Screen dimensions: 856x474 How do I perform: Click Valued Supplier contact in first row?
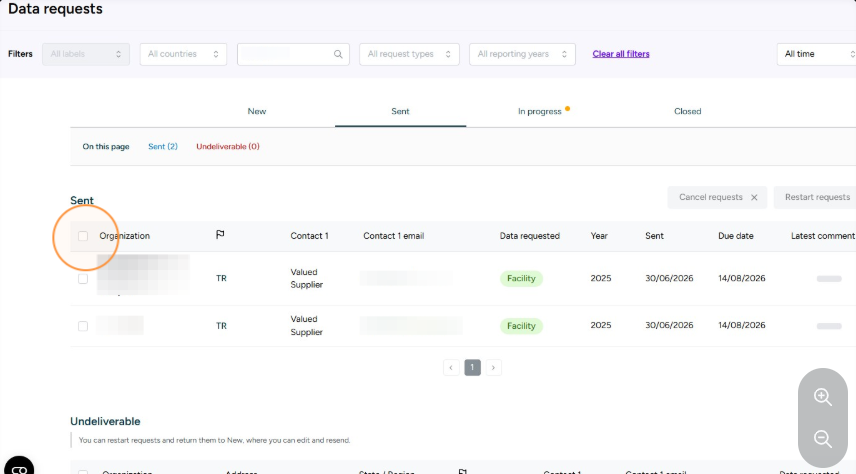(x=306, y=279)
